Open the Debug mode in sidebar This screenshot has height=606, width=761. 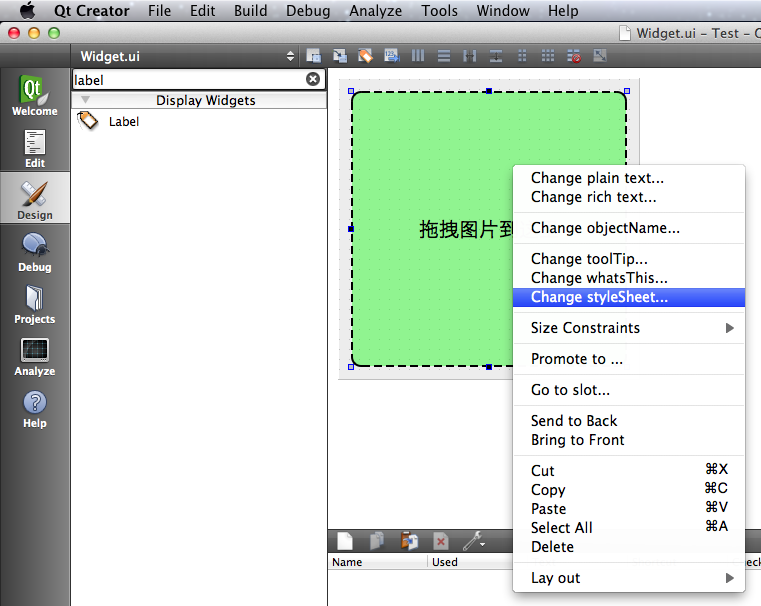click(34, 251)
